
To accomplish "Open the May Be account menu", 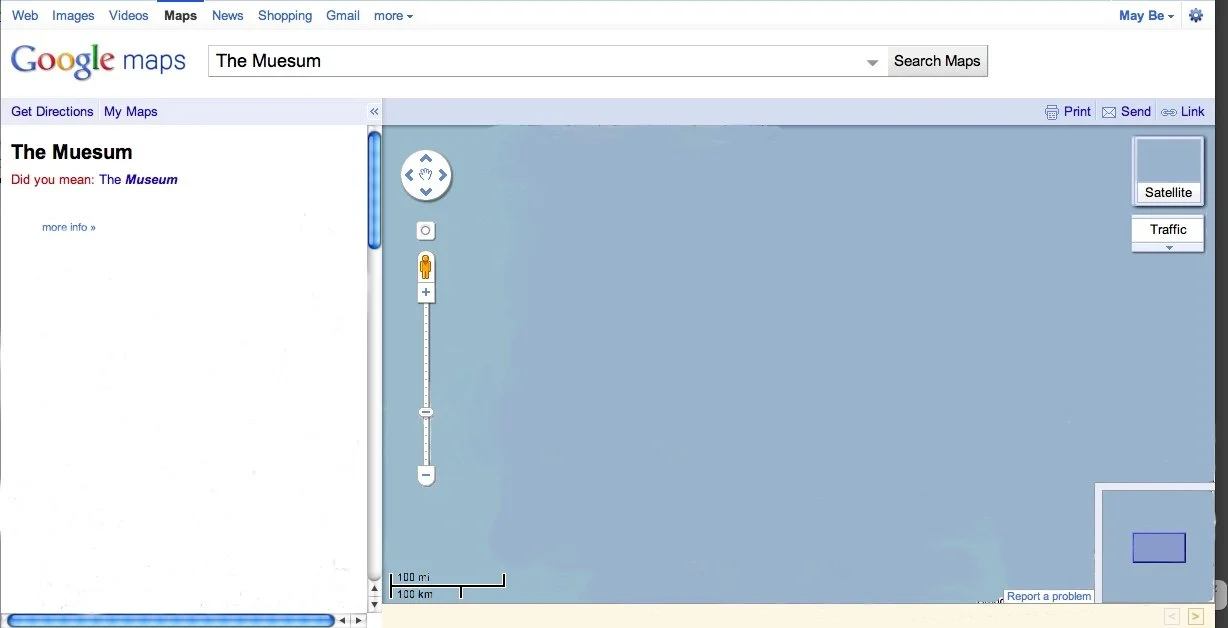I will coord(1146,16).
